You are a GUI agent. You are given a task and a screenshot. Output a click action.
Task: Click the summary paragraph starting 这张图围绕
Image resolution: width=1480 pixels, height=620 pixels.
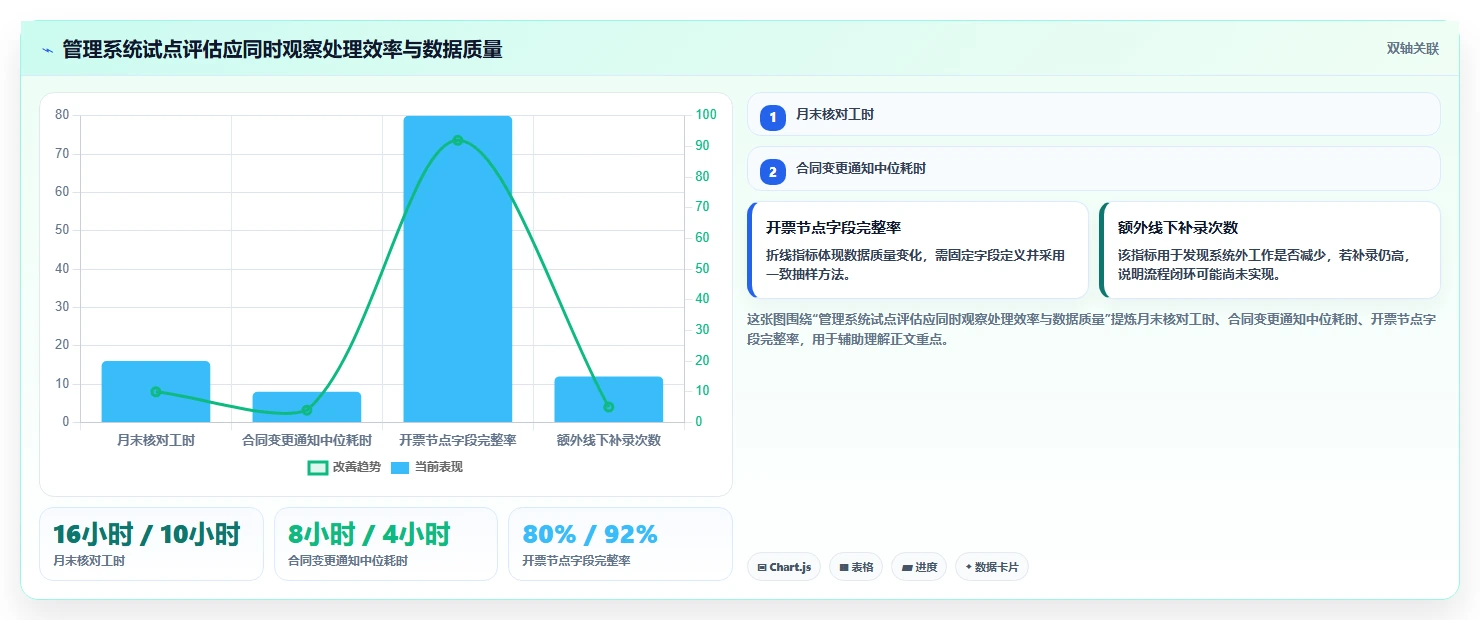[1092, 329]
